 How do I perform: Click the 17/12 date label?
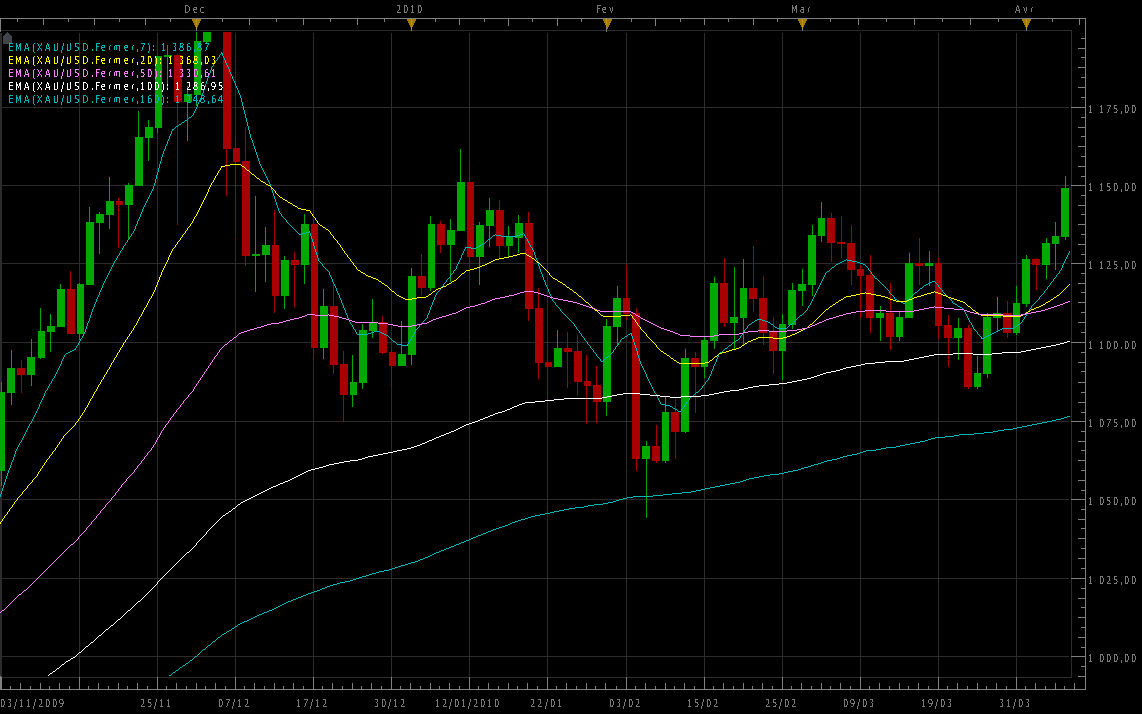tap(312, 703)
